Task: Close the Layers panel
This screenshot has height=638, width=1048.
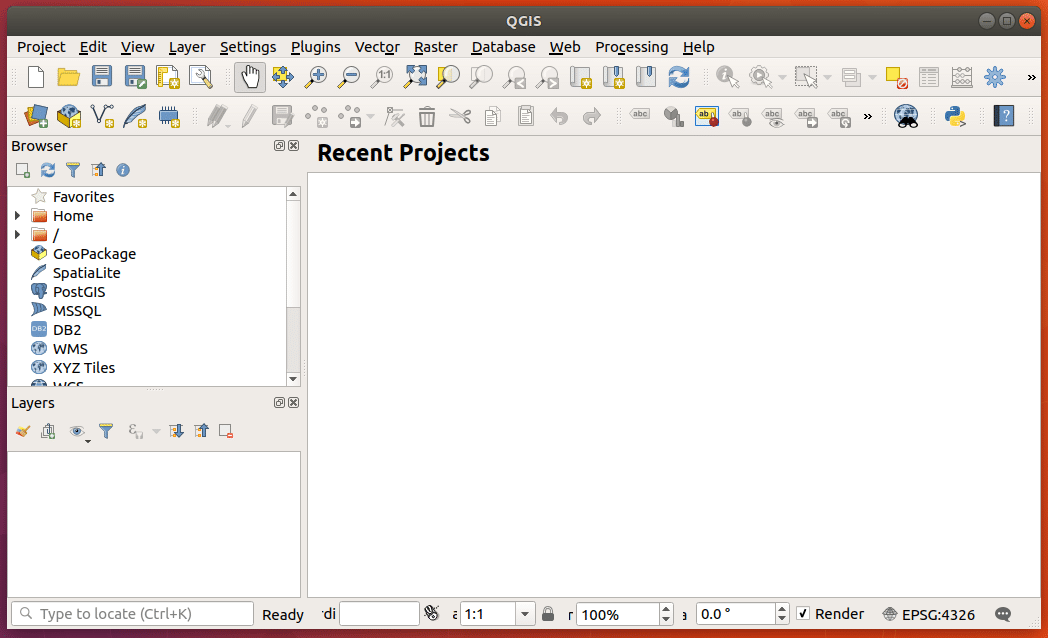Action: 293,403
